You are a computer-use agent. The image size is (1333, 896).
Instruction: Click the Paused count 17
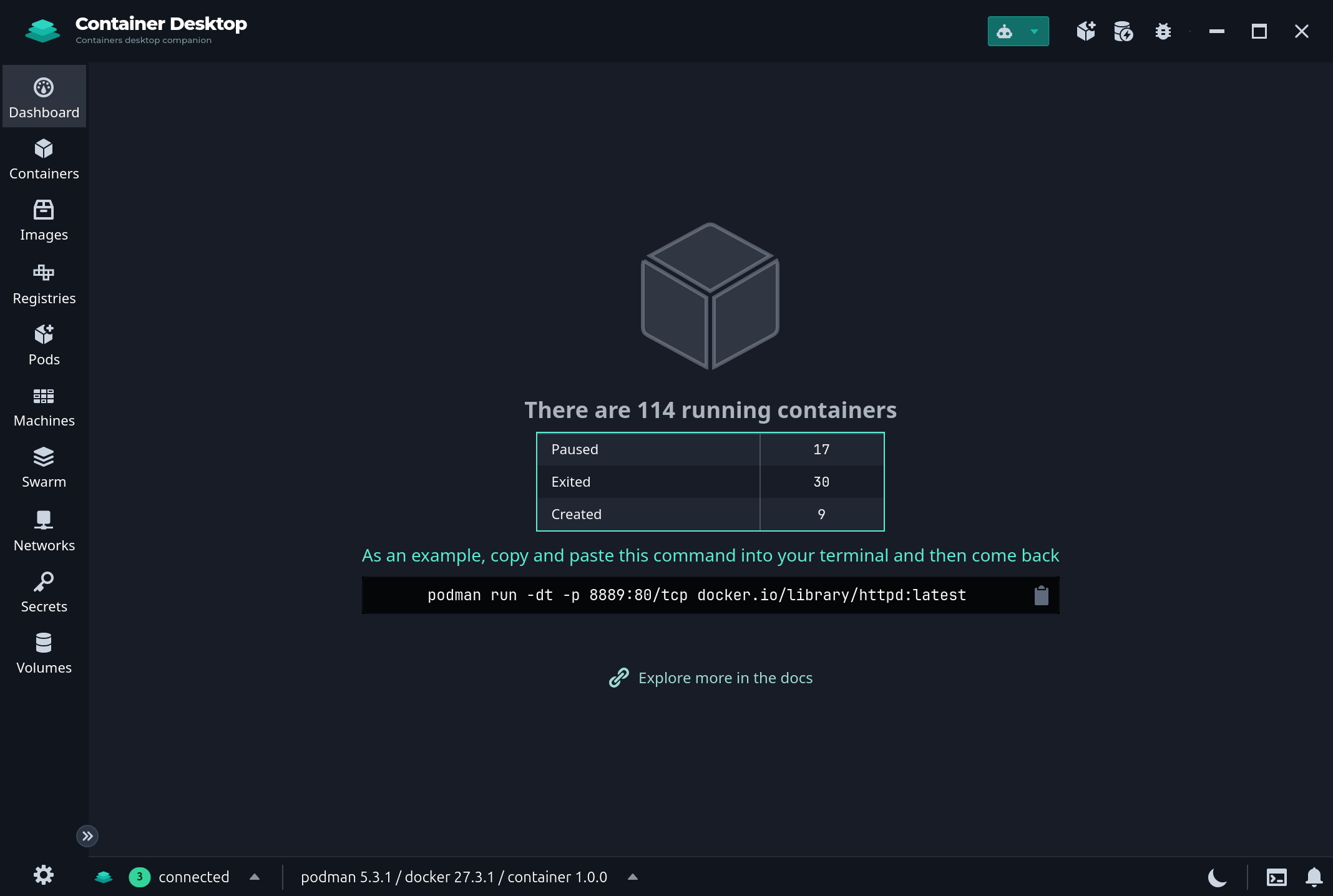click(821, 449)
